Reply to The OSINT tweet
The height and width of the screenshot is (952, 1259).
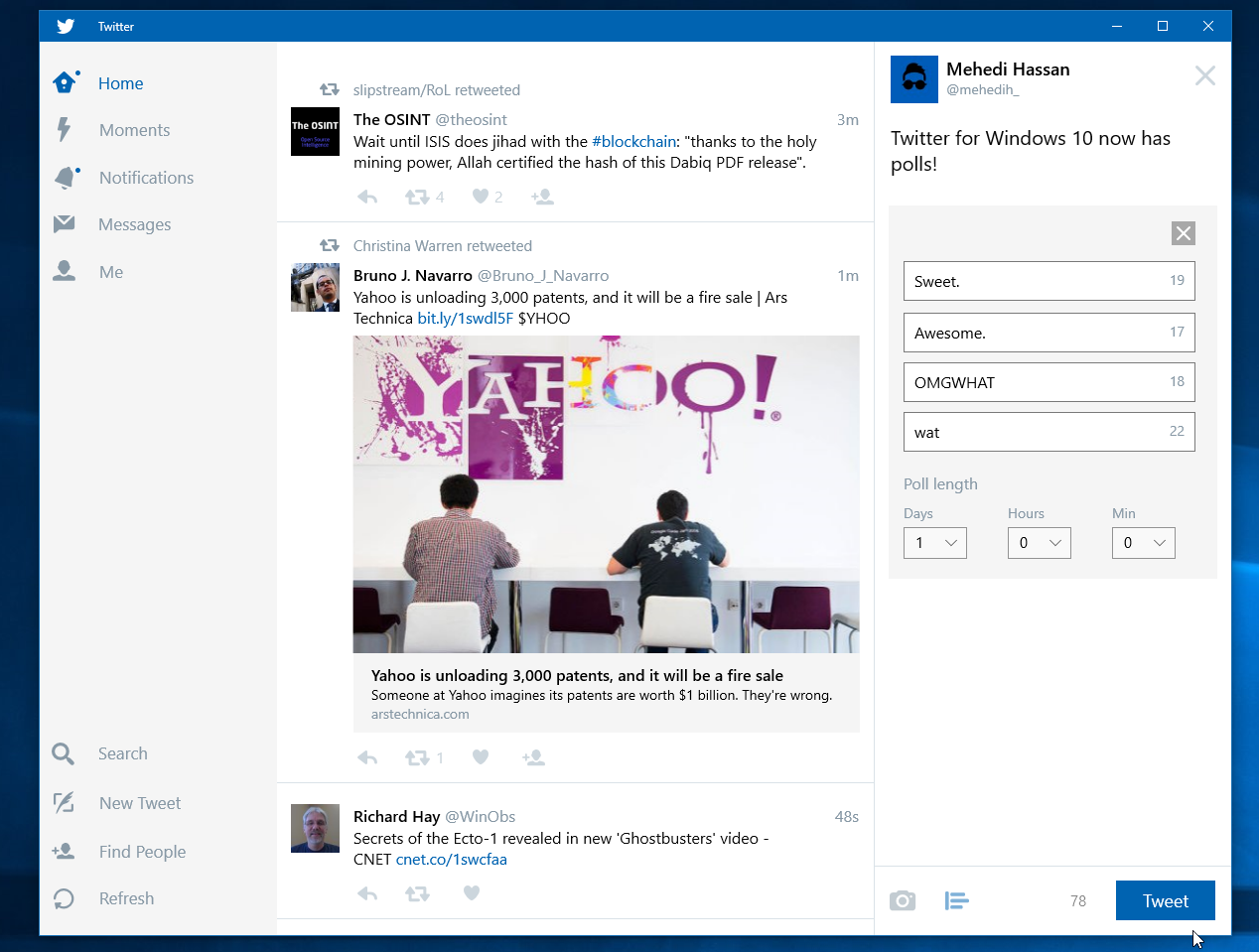pos(367,197)
